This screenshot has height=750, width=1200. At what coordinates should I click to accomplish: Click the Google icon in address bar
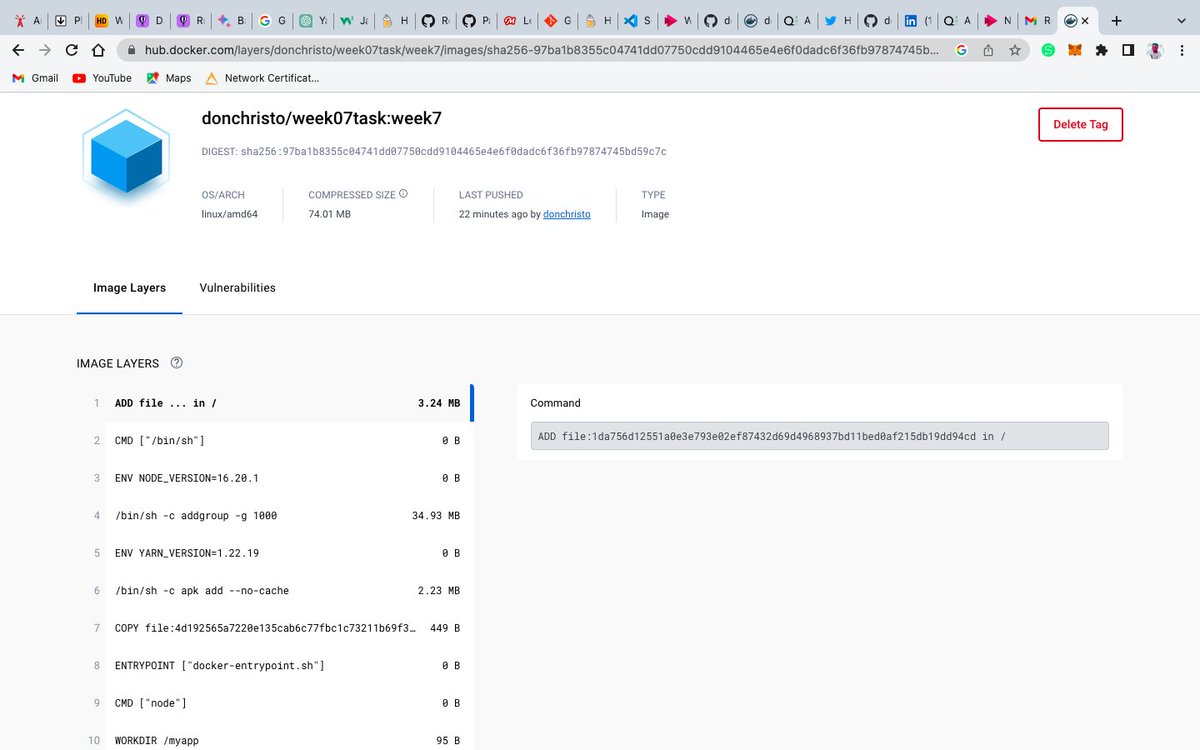[x=961, y=50]
